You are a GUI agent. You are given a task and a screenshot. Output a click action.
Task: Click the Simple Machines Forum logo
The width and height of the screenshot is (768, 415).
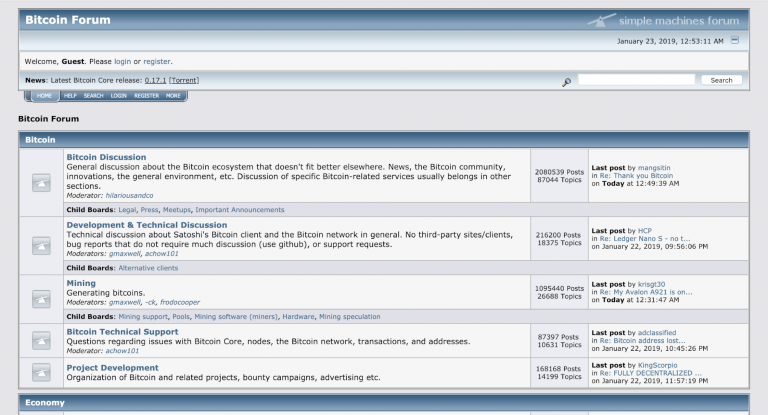click(663, 21)
